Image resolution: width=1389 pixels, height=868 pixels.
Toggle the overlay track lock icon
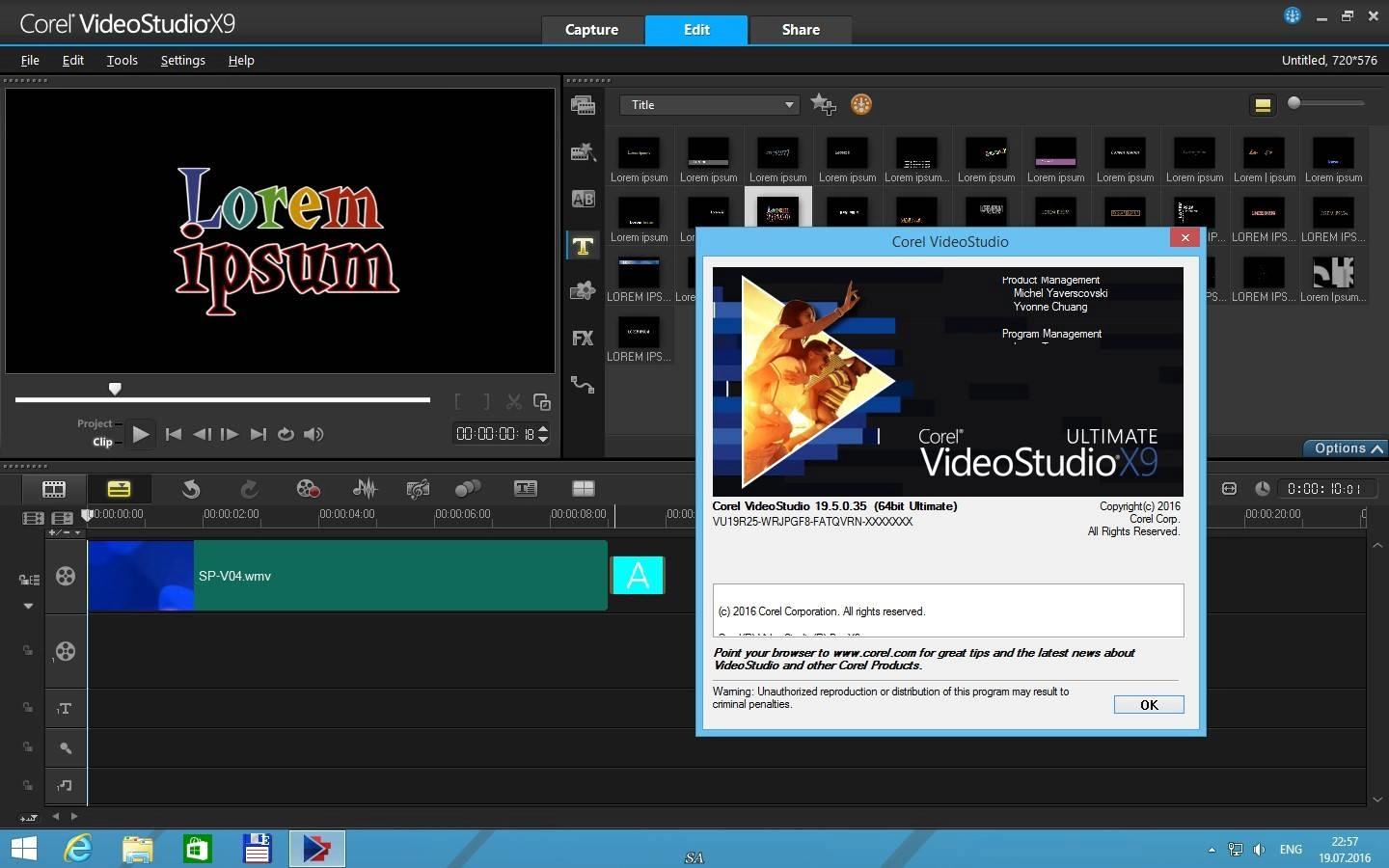pos(27,651)
